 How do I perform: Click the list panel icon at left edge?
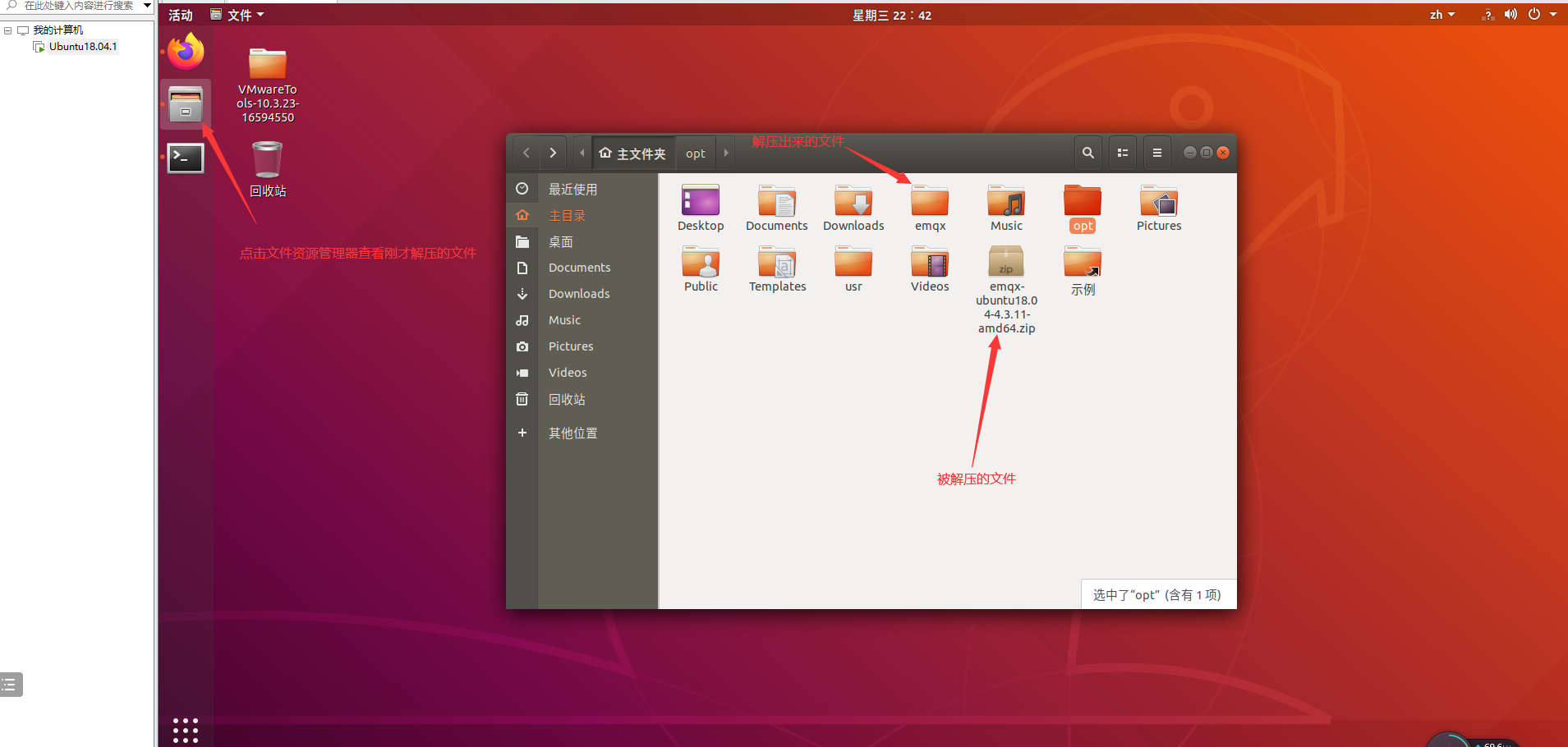(10, 684)
